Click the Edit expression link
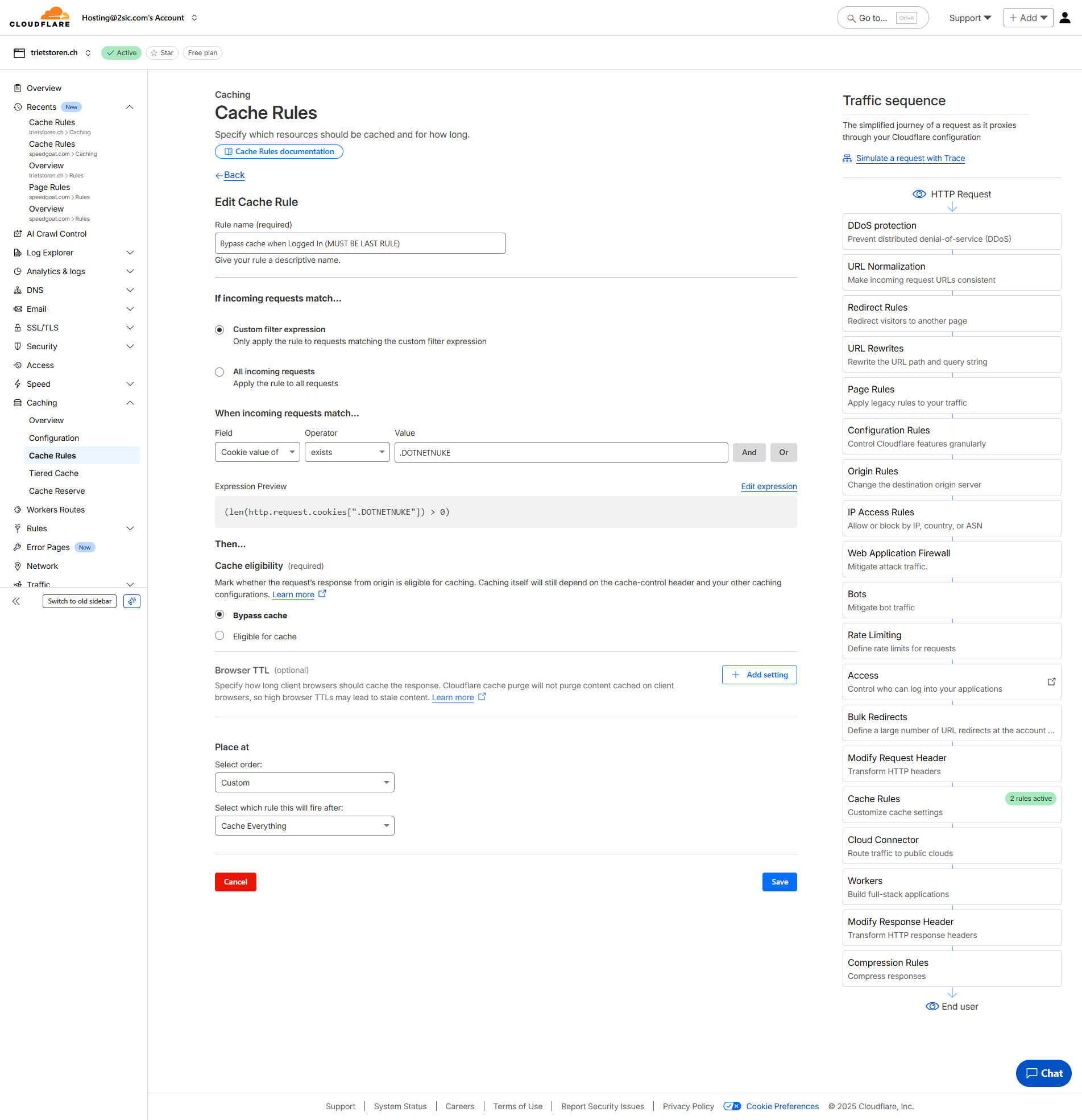The image size is (1082, 1120). pos(768,486)
